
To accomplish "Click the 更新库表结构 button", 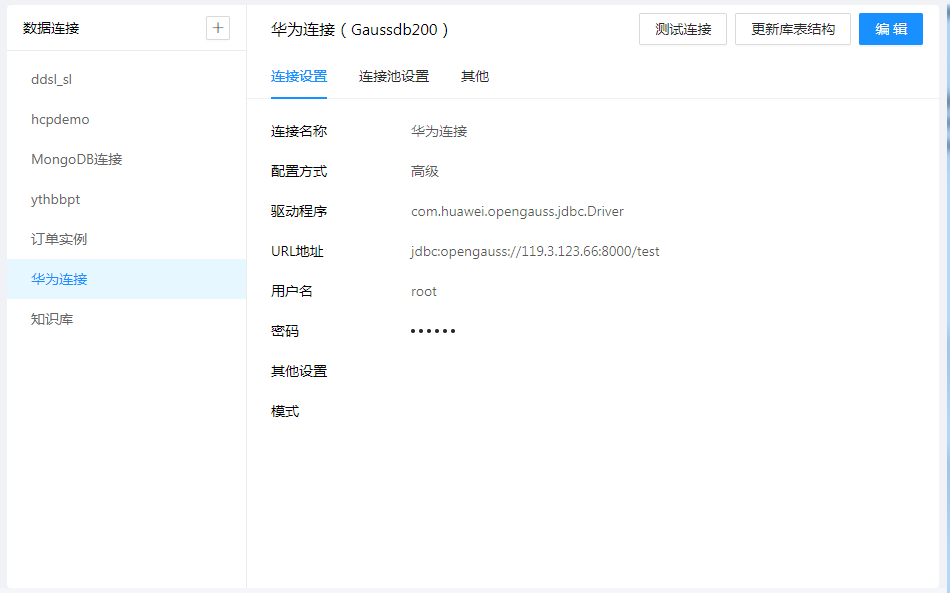I will [793, 29].
